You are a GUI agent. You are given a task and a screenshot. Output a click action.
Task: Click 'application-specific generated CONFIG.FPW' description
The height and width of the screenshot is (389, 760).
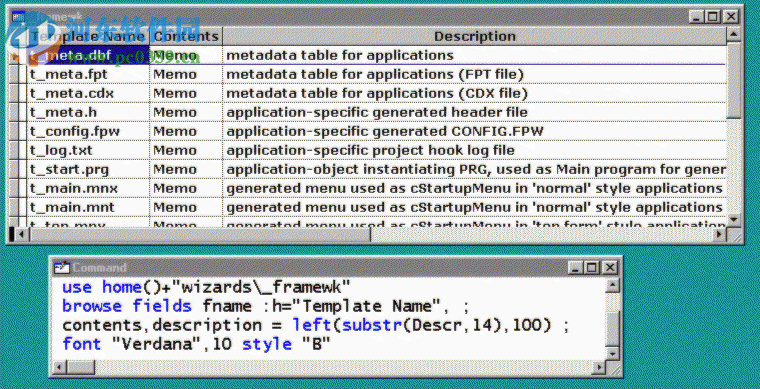(x=385, y=131)
